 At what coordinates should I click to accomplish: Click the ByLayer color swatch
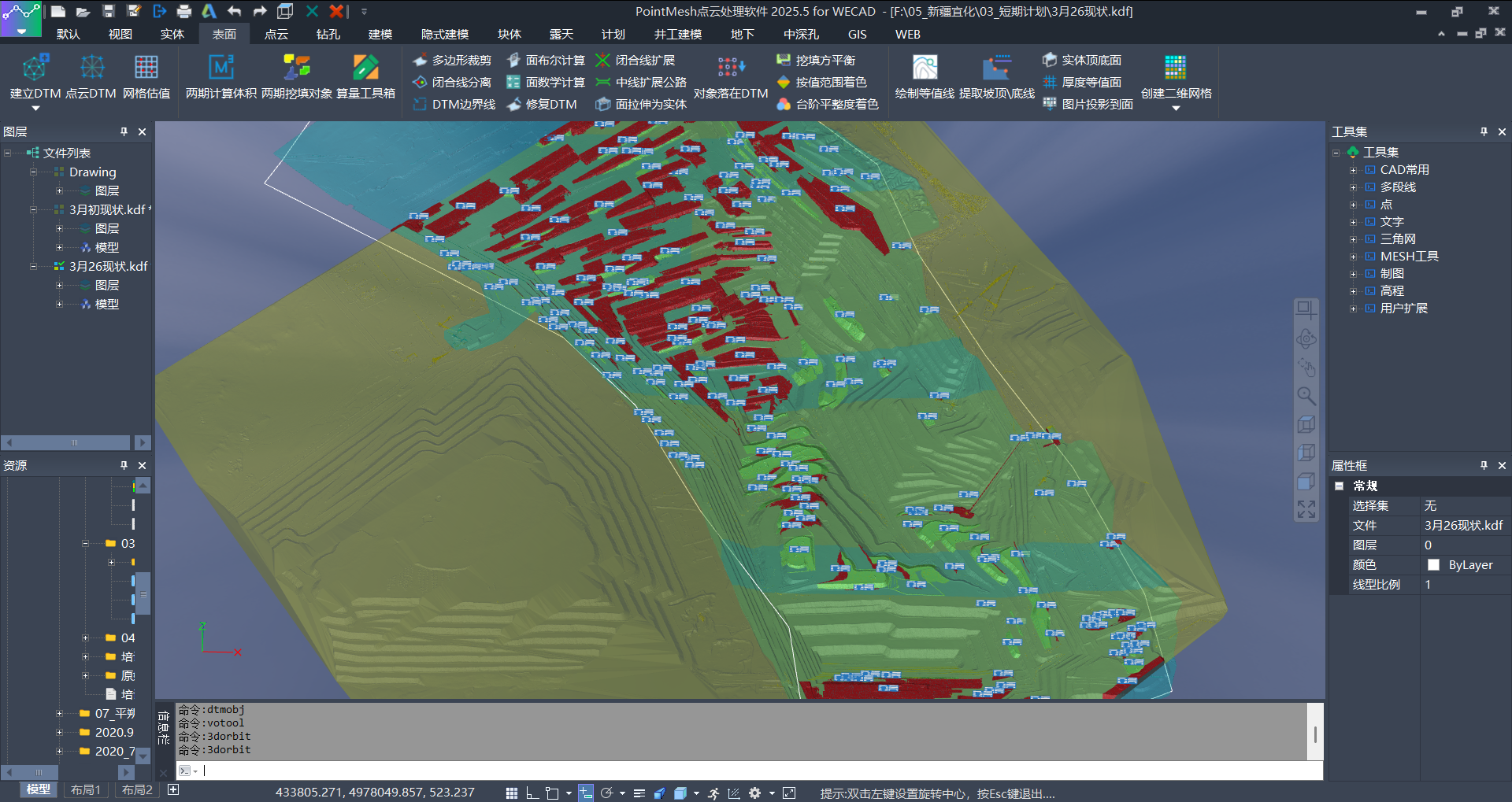click(1433, 565)
